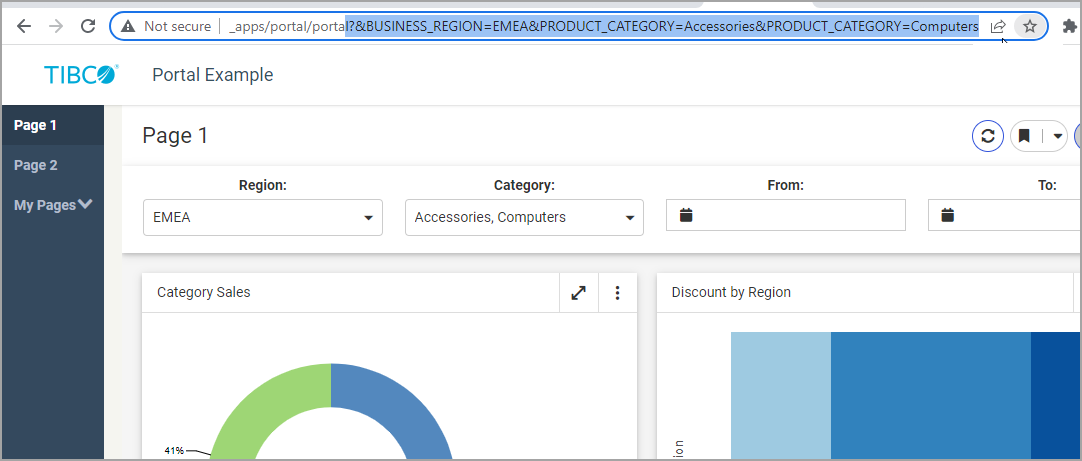Open the Category dropdown with Accessories, Computers
1082x461 pixels.
pos(524,217)
